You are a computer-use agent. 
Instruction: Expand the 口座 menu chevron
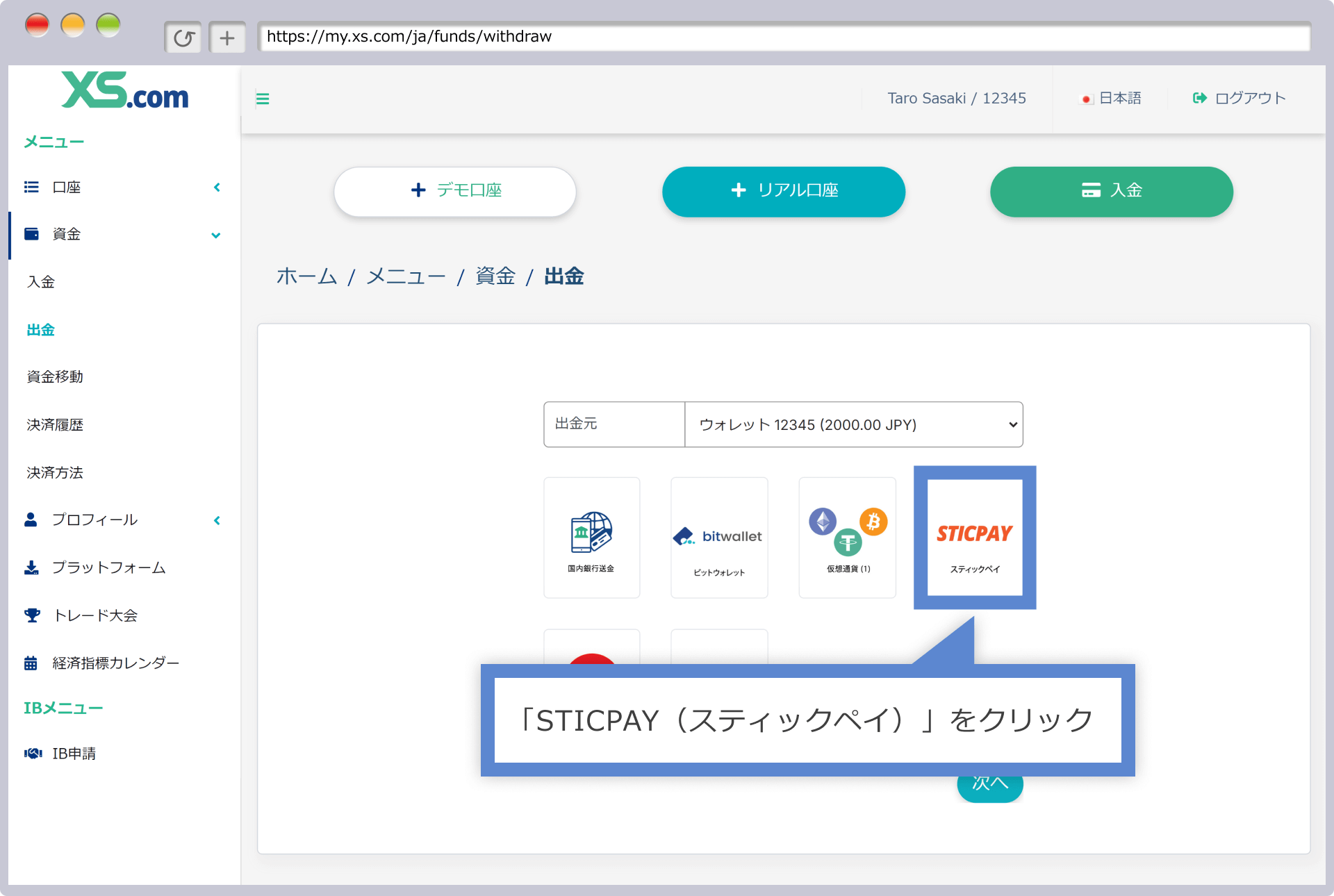tap(217, 188)
